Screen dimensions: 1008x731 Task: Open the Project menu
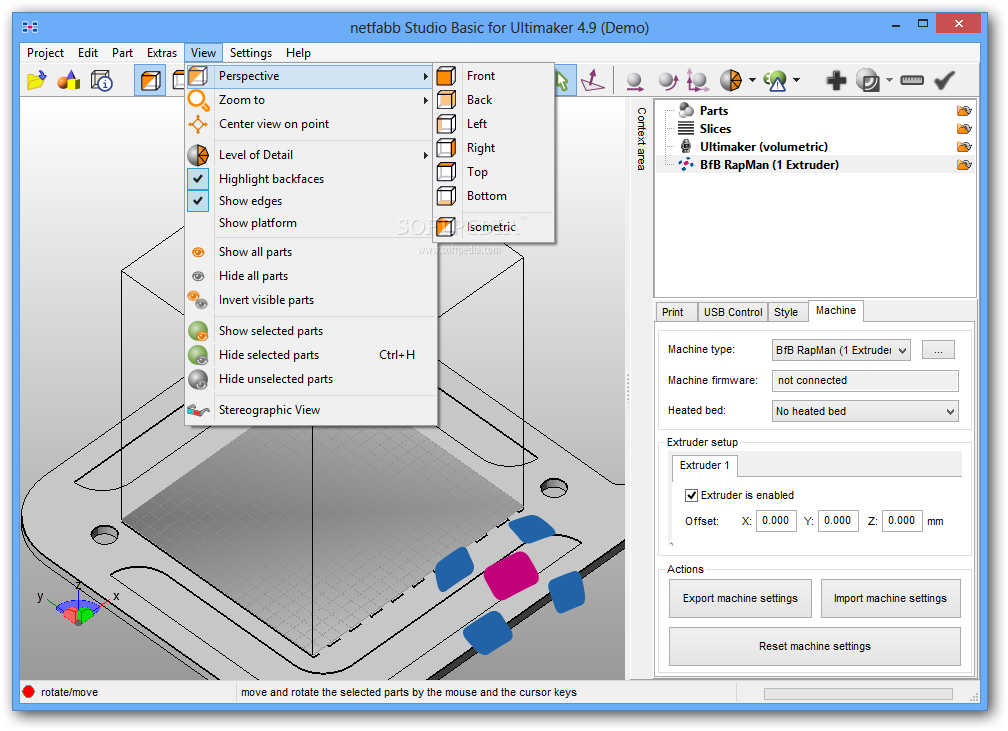(x=45, y=53)
